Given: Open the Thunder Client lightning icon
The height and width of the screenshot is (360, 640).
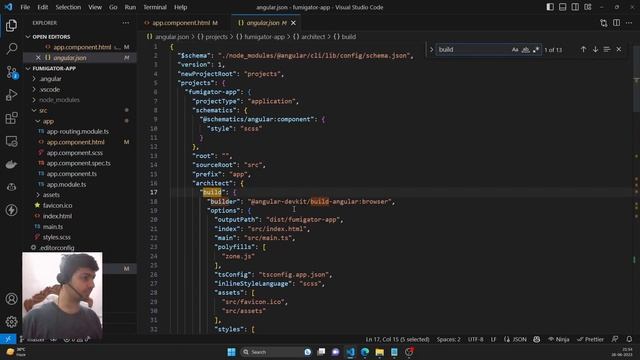Looking at the screenshot, I should tap(11, 210).
